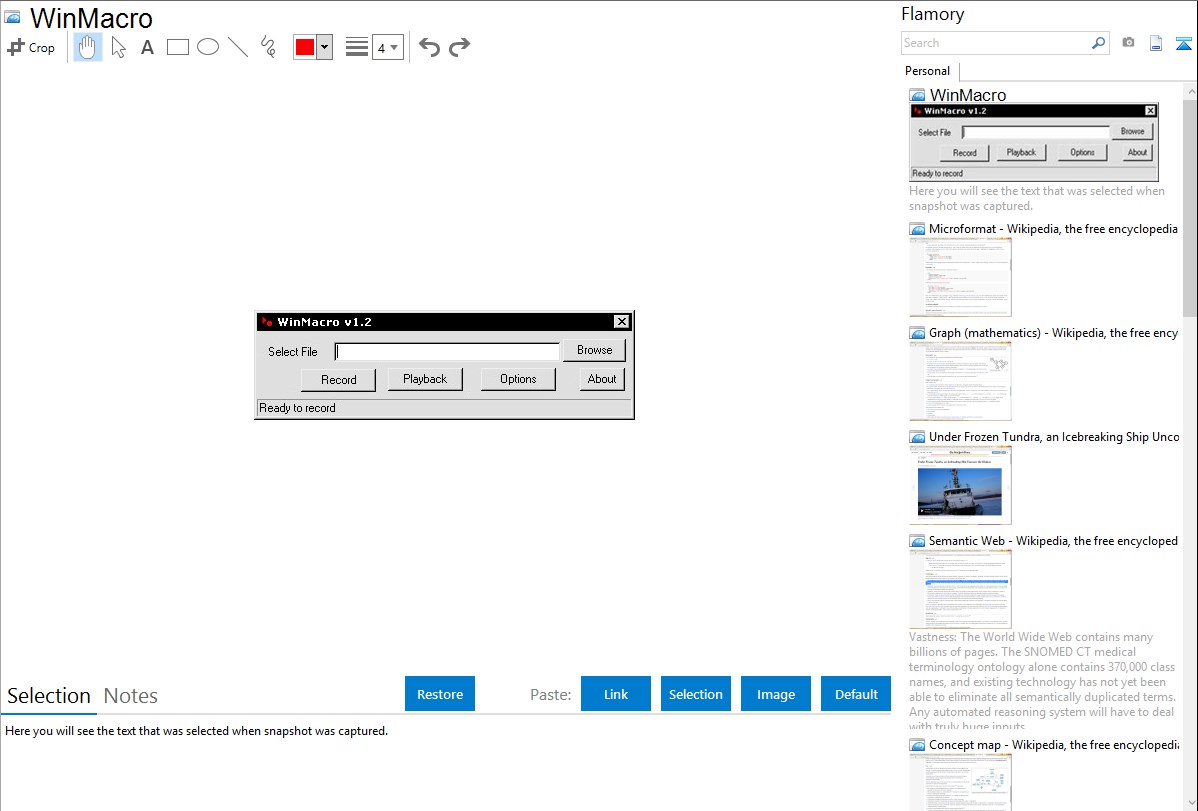Viewport: 1198px width, 811px height.
Task: Click the icon beside the Microformat title
Action: pos(918,229)
